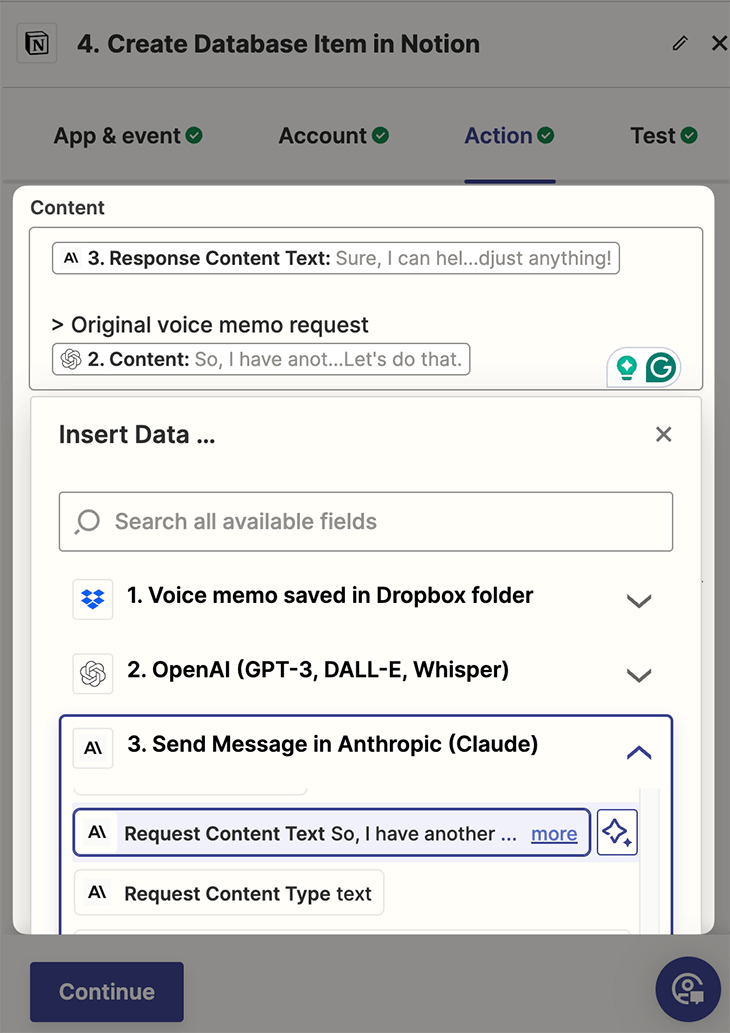Click the Content field label
Image resolution: width=730 pixels, height=1033 pixels.
coord(67,208)
